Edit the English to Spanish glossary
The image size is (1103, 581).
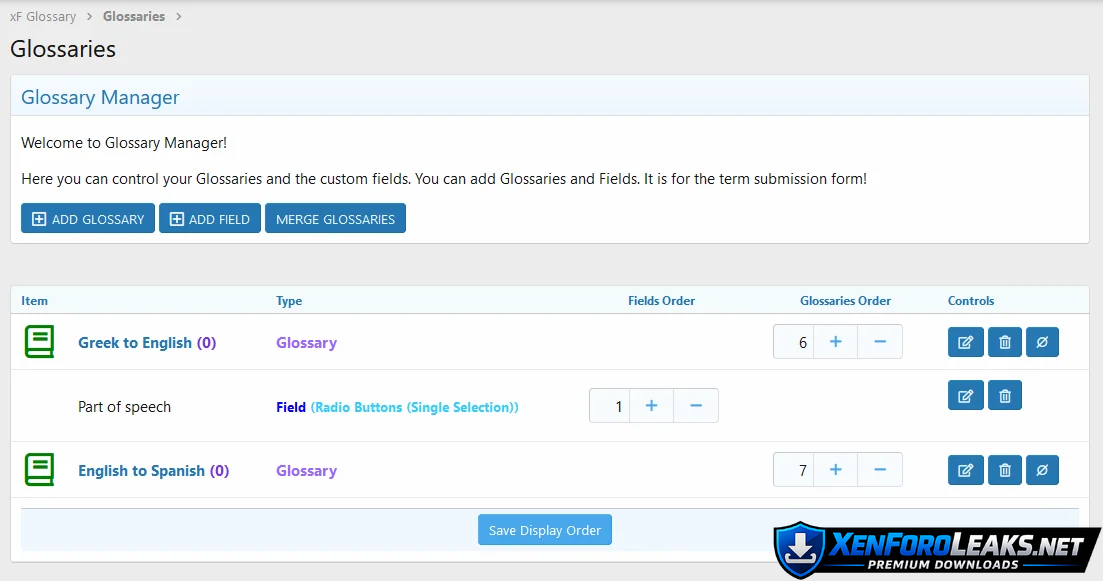[965, 470]
